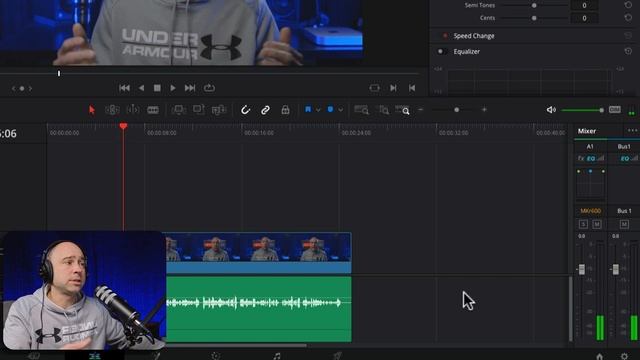640x360 pixels.
Task: Click the red timeline playhead marker
Action: tap(123, 126)
